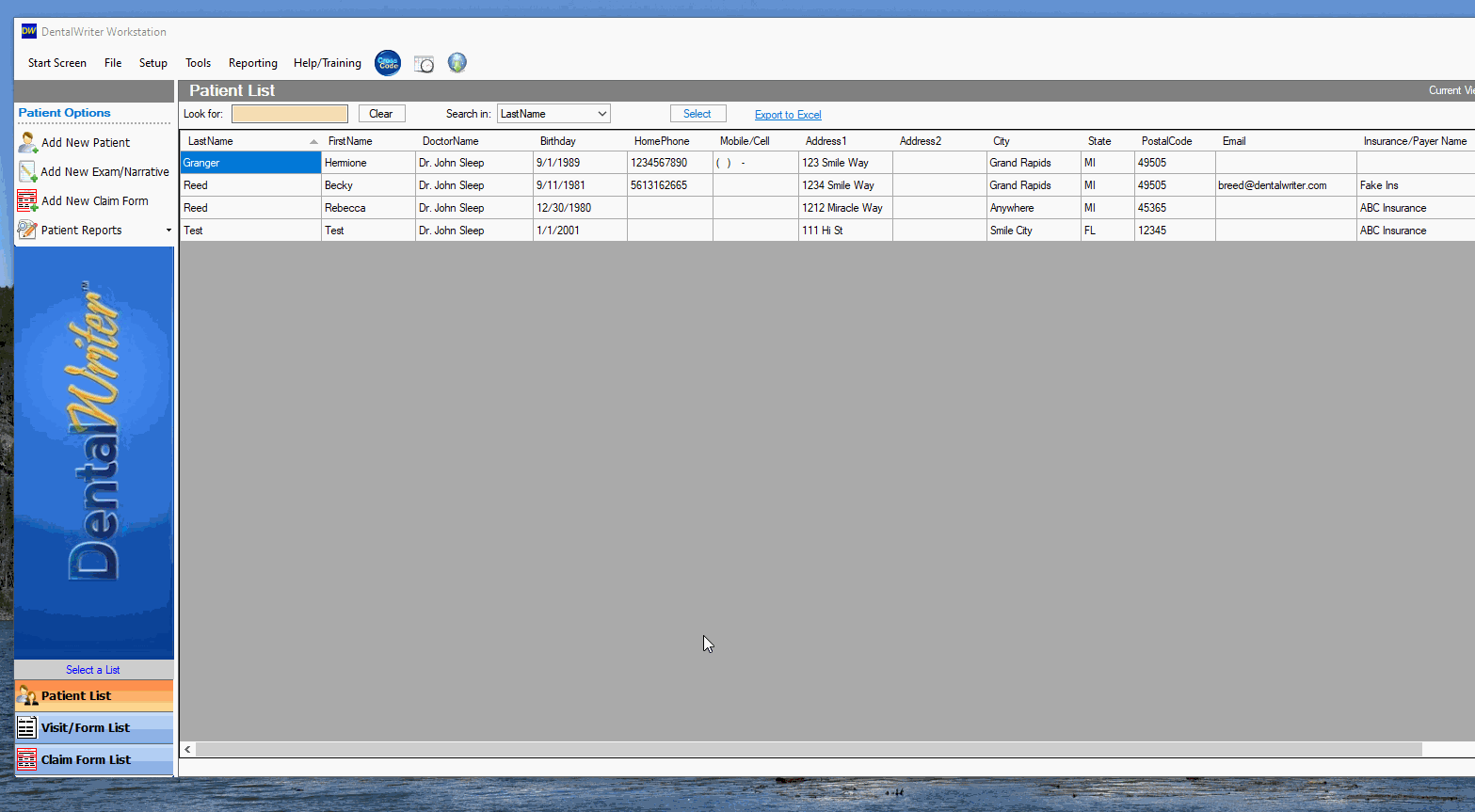
Task: Sort by Address1 column header
Action: pyautogui.click(x=845, y=141)
